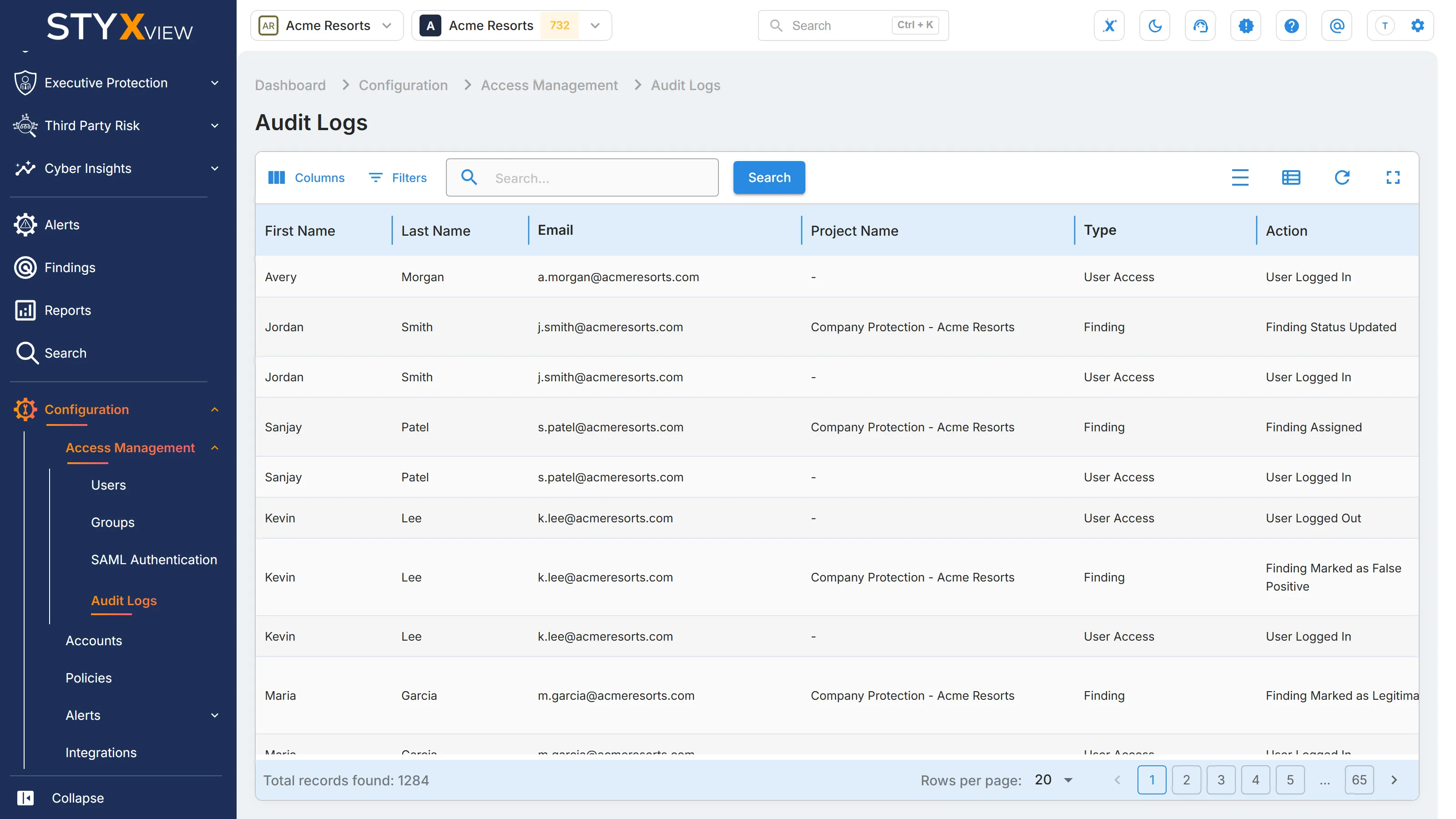Viewport: 1456px width, 819px height.
Task: Open the Columns selector
Action: point(306,177)
